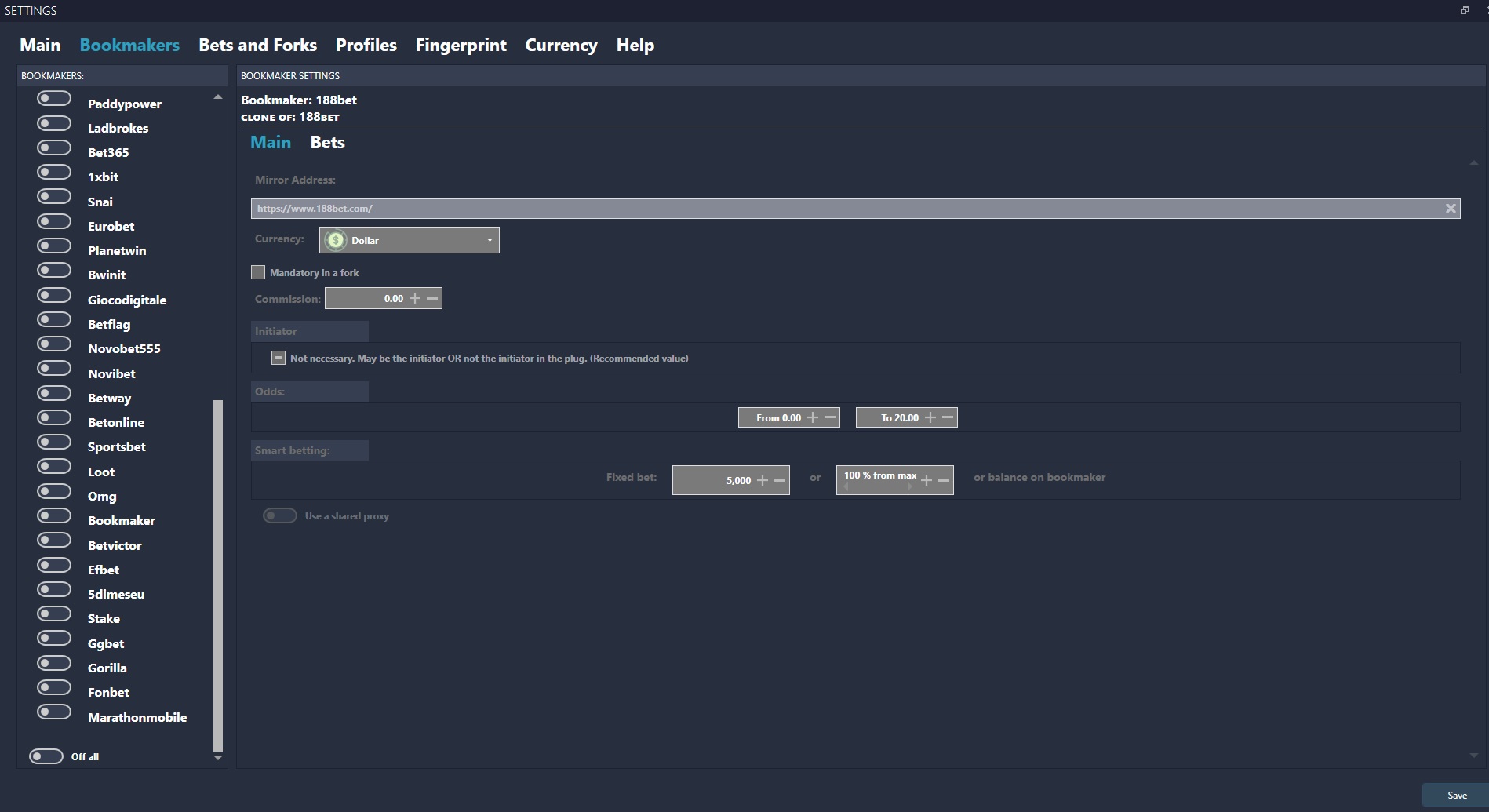Screen dimensions: 1489x812
Task: Toggle the Ggbet bookmaker switch
Action: 54,639
